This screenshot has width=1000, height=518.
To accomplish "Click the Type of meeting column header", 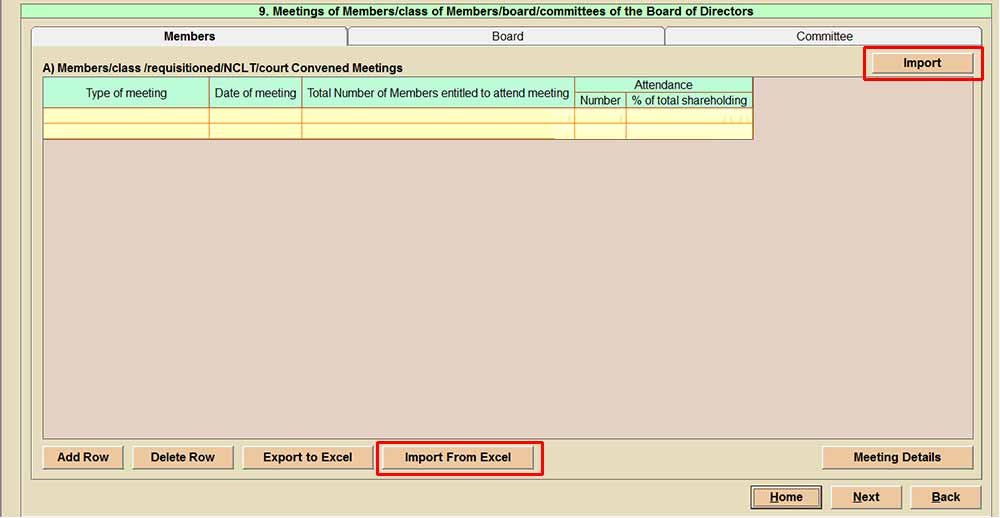I will click(126, 93).
